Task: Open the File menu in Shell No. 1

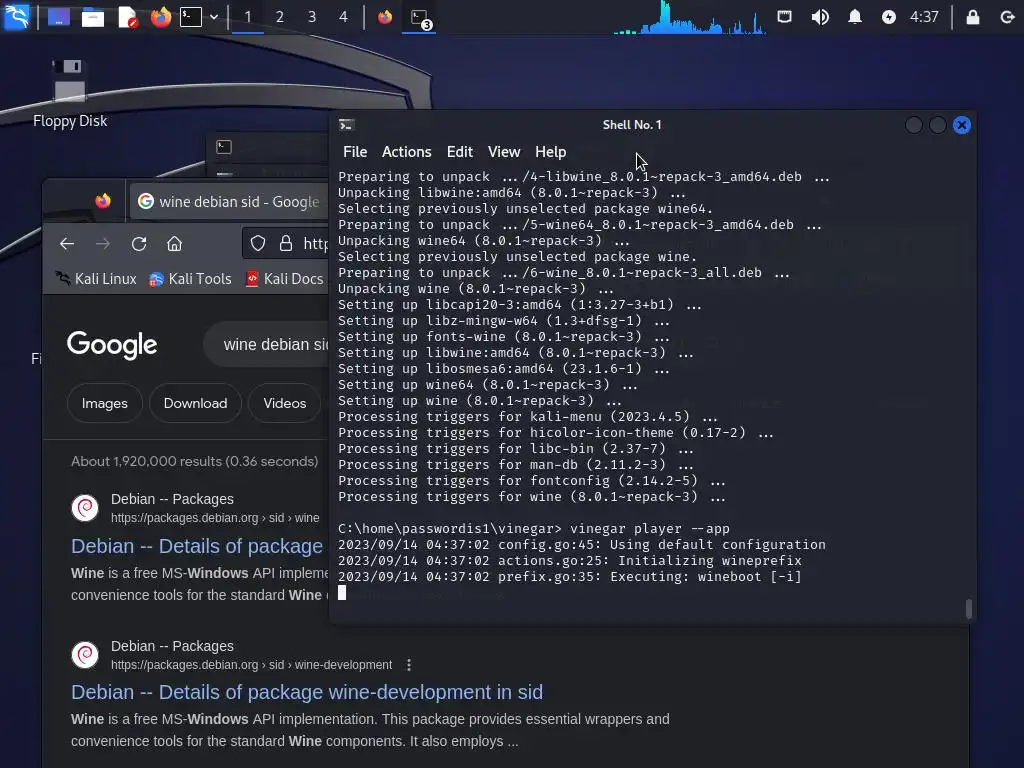Action: coord(355,152)
